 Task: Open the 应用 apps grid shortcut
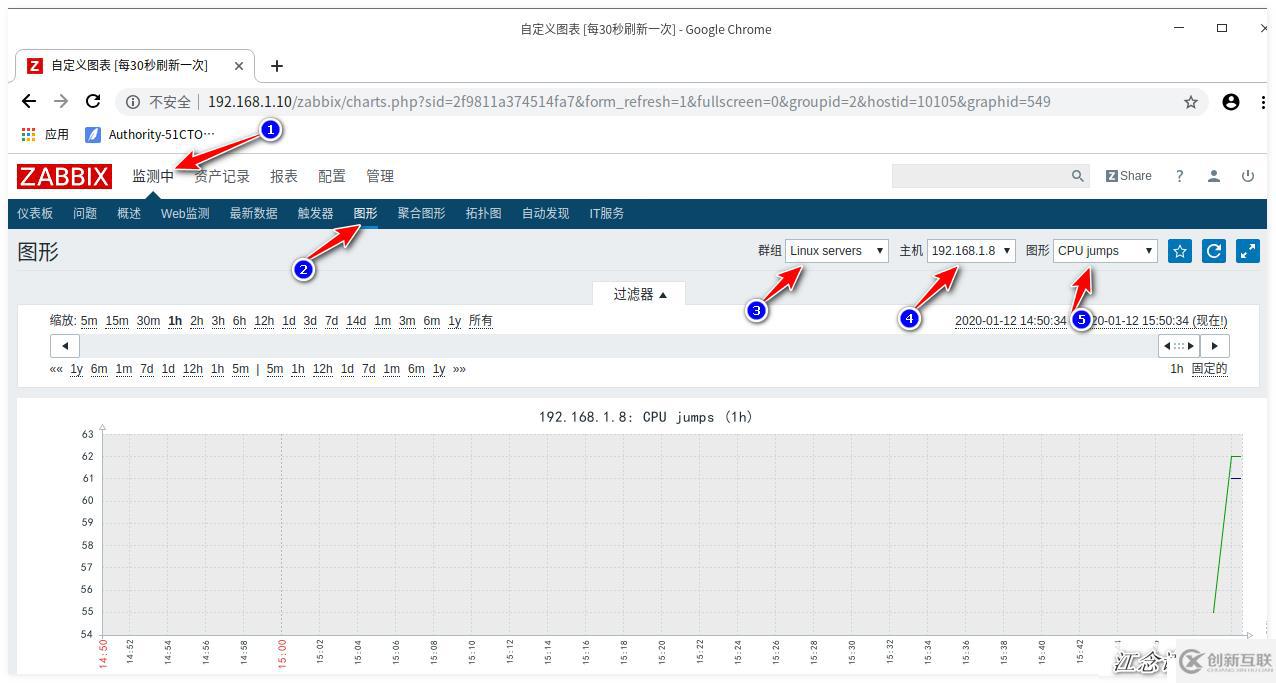tap(45, 134)
